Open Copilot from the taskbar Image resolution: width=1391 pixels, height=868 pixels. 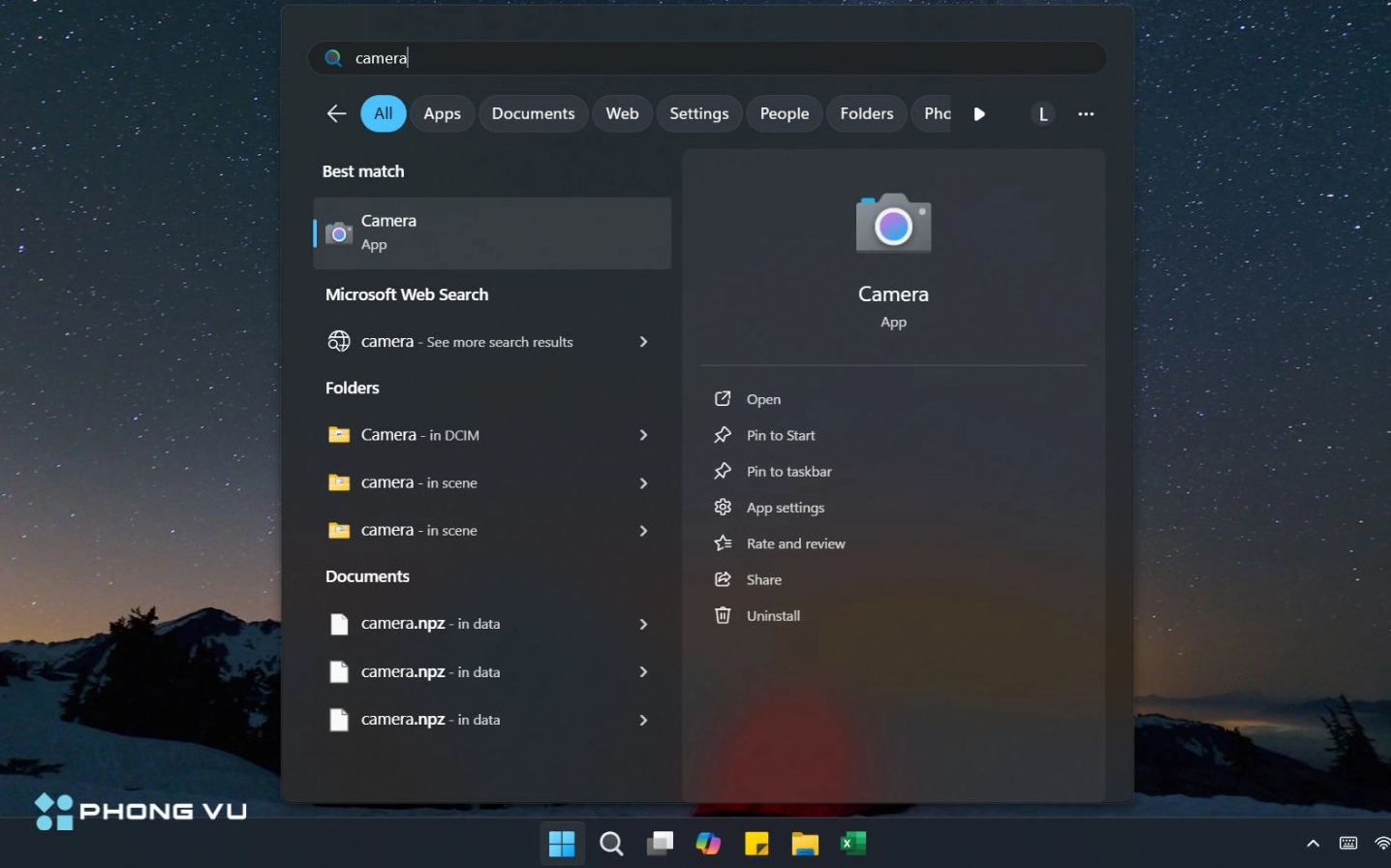click(708, 844)
